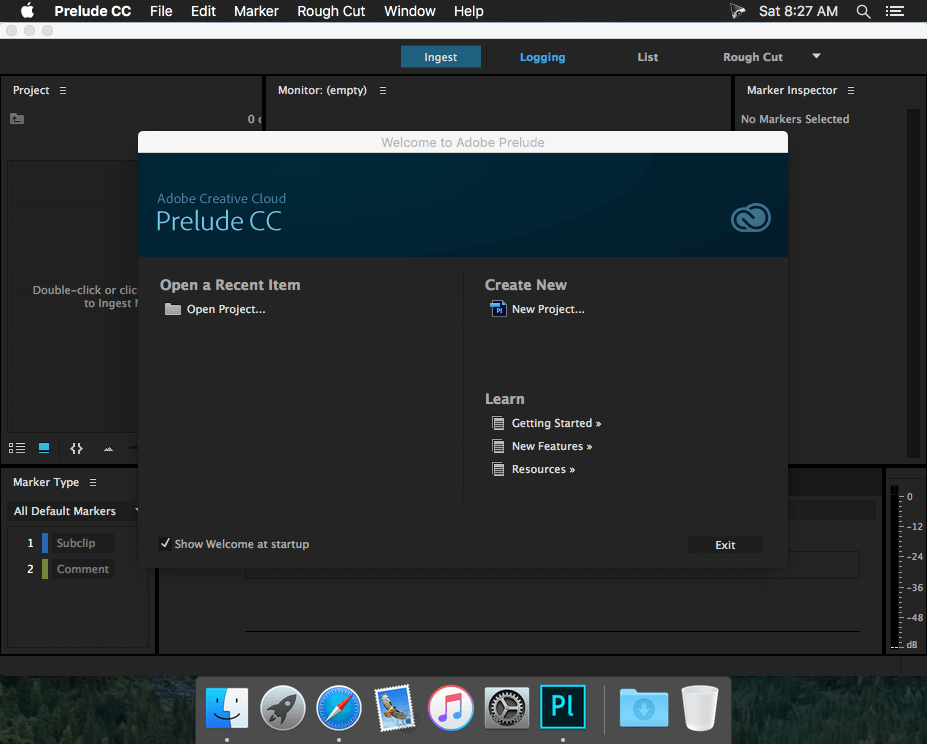The image size is (927, 744).
Task: Click the document icon beside New Features
Action: coord(498,446)
